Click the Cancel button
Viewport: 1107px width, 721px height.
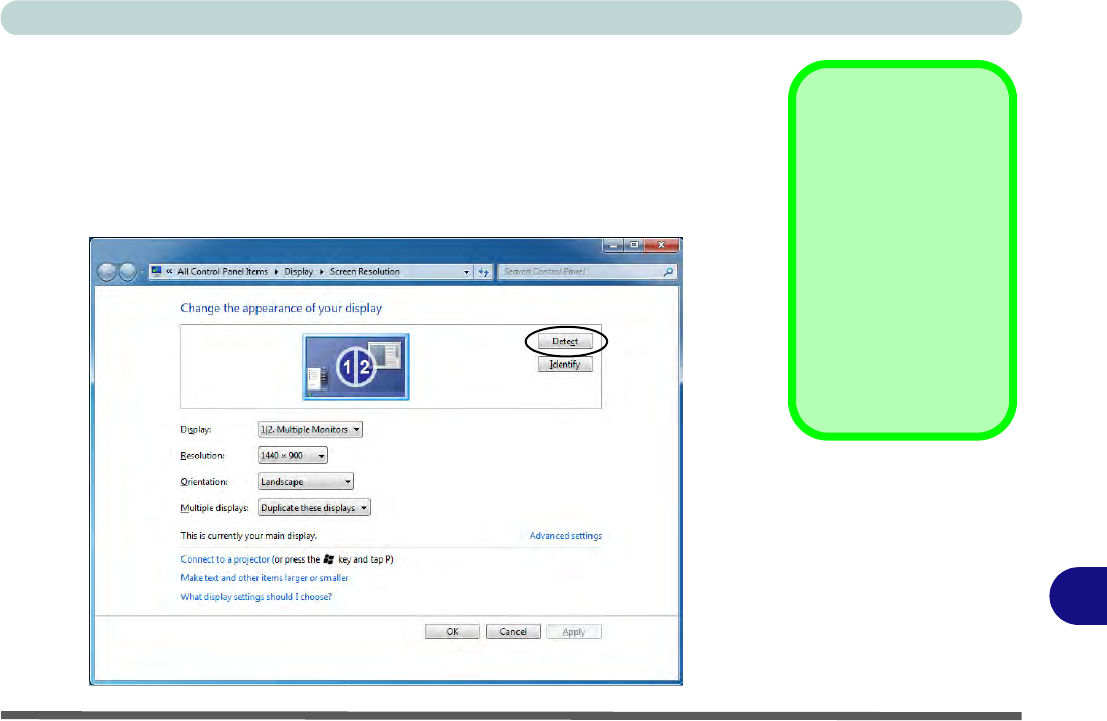coord(513,632)
